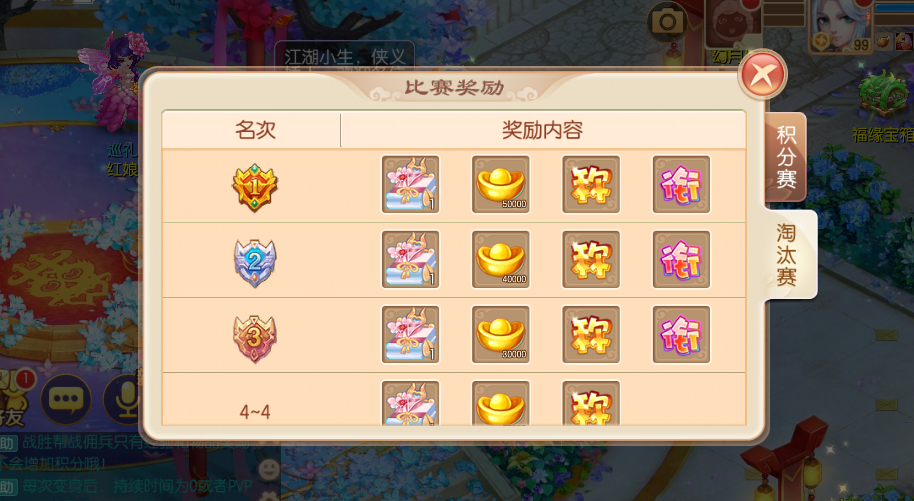914x501 pixels.
Task: Close the 比赛奖励 reward dialog
Action: (762, 75)
